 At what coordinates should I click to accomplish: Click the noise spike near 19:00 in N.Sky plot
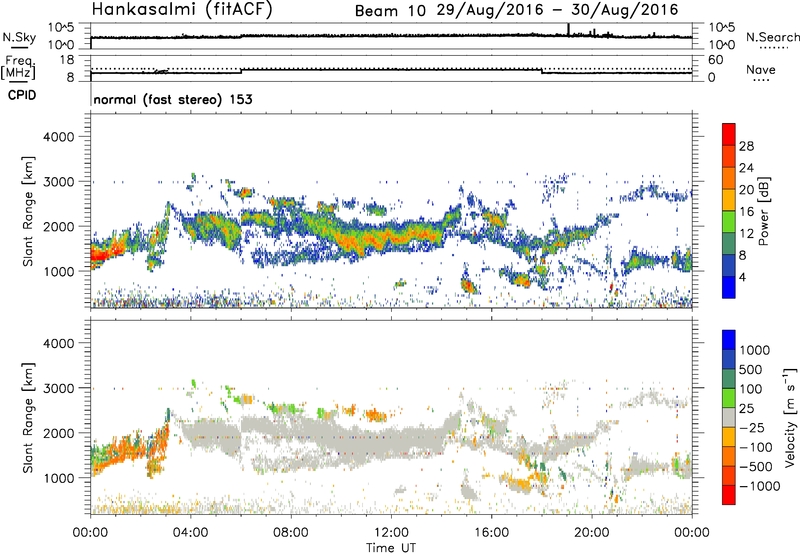click(x=568, y=30)
